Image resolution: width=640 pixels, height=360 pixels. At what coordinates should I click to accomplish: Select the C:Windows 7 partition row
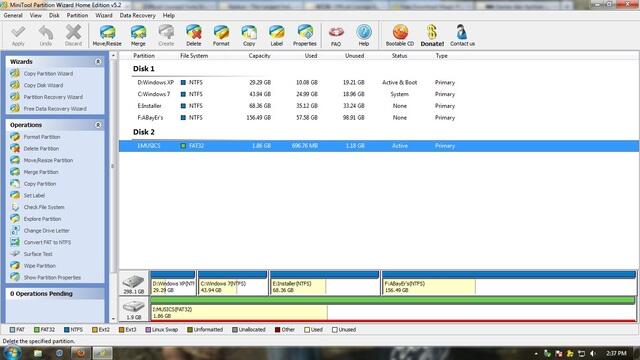(378, 94)
